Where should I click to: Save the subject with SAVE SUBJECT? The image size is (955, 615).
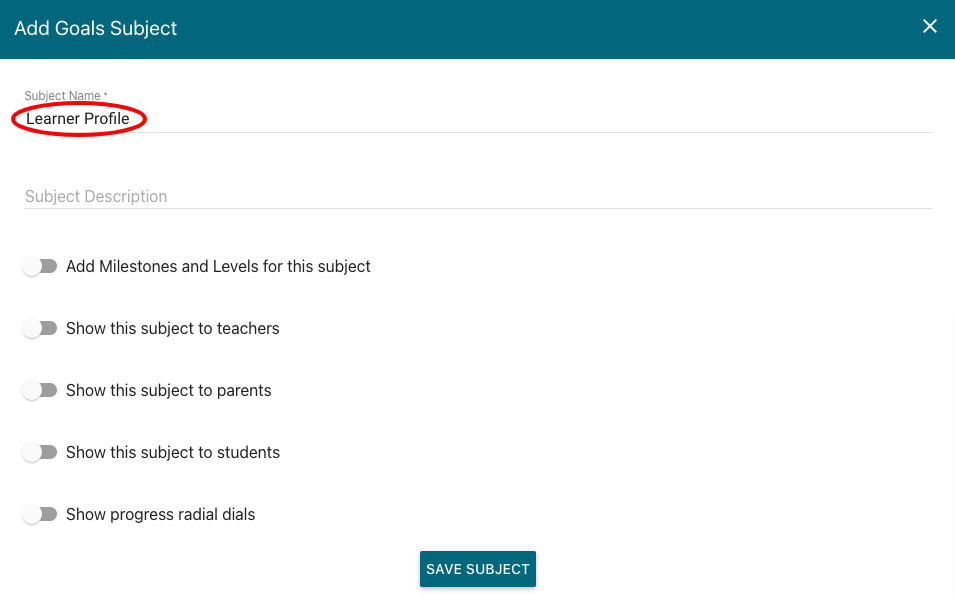click(478, 569)
